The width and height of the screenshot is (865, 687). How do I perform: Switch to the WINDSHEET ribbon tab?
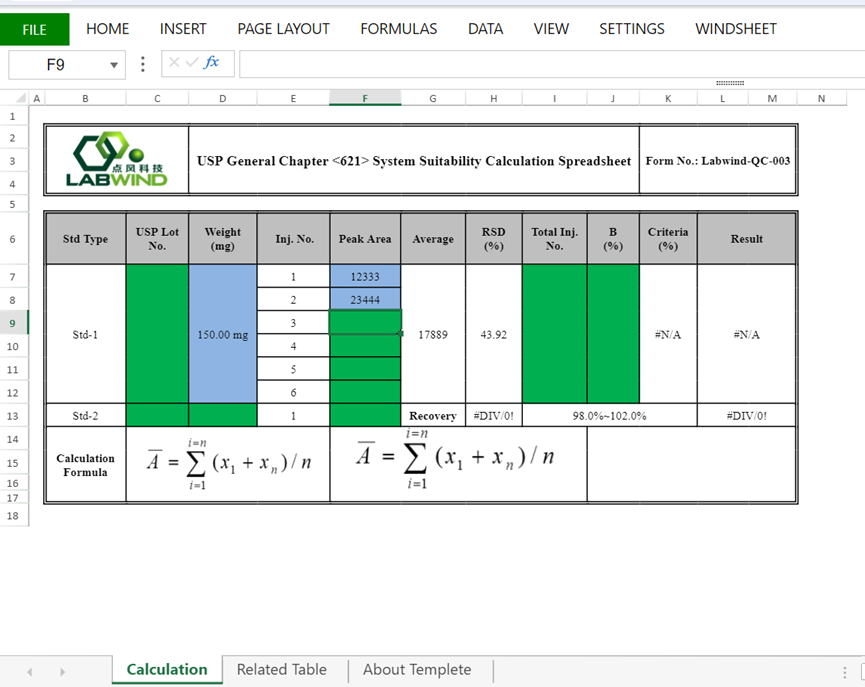coord(735,29)
